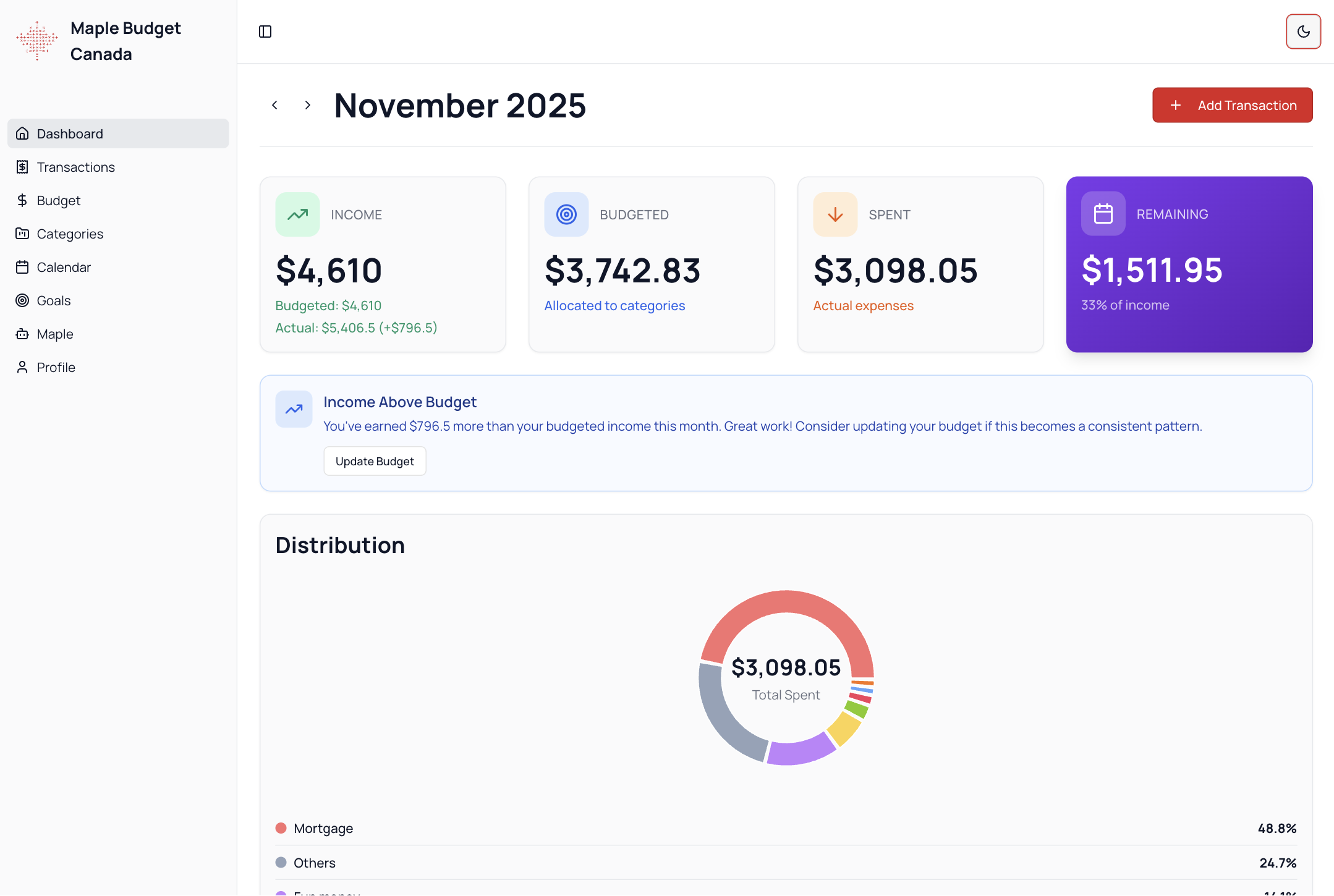
Task: Click the Categories folder icon
Action: point(22,234)
